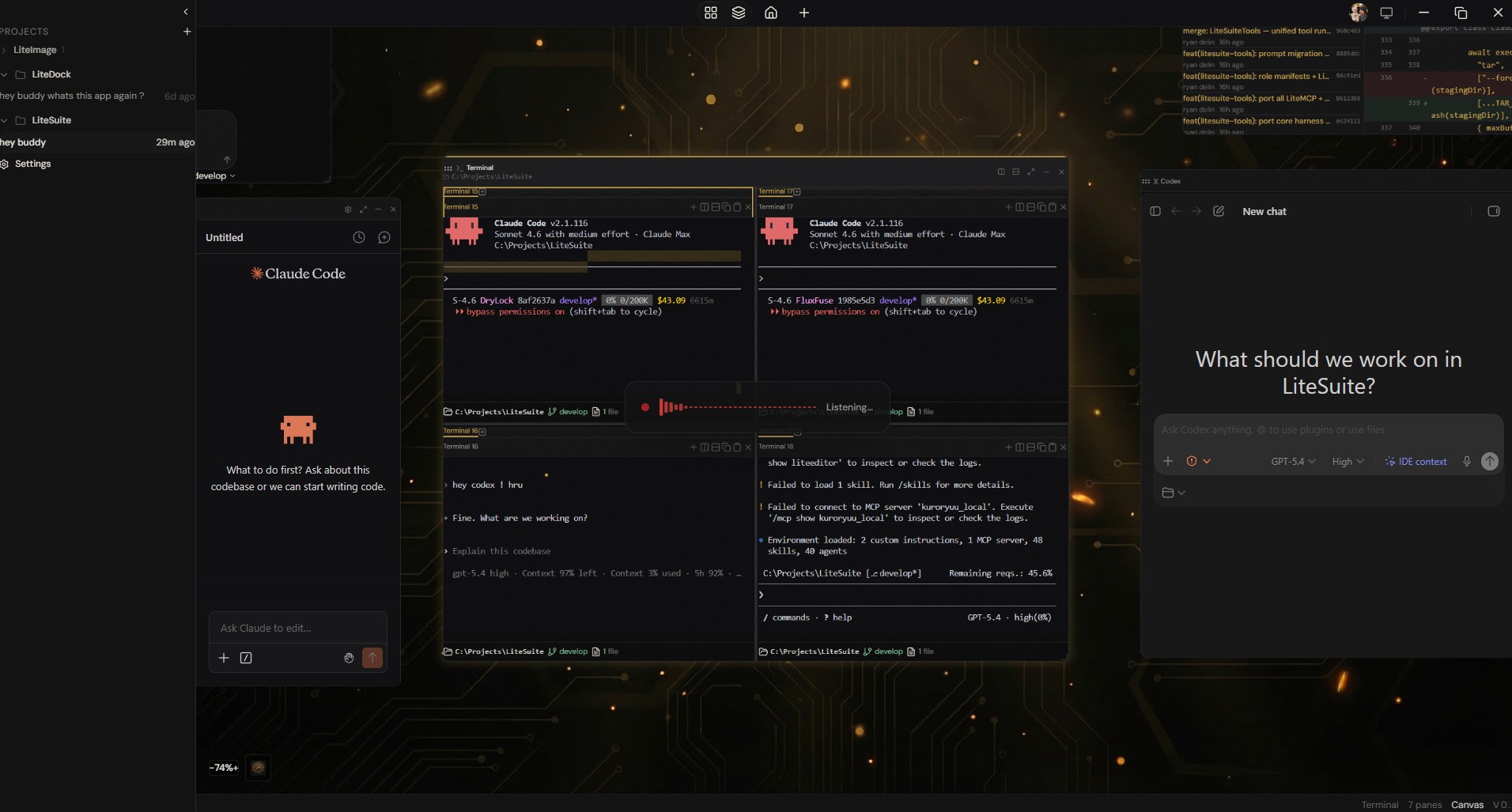1512x812 pixels.
Task: Click the slash command icon in Claude input
Action: [x=246, y=658]
